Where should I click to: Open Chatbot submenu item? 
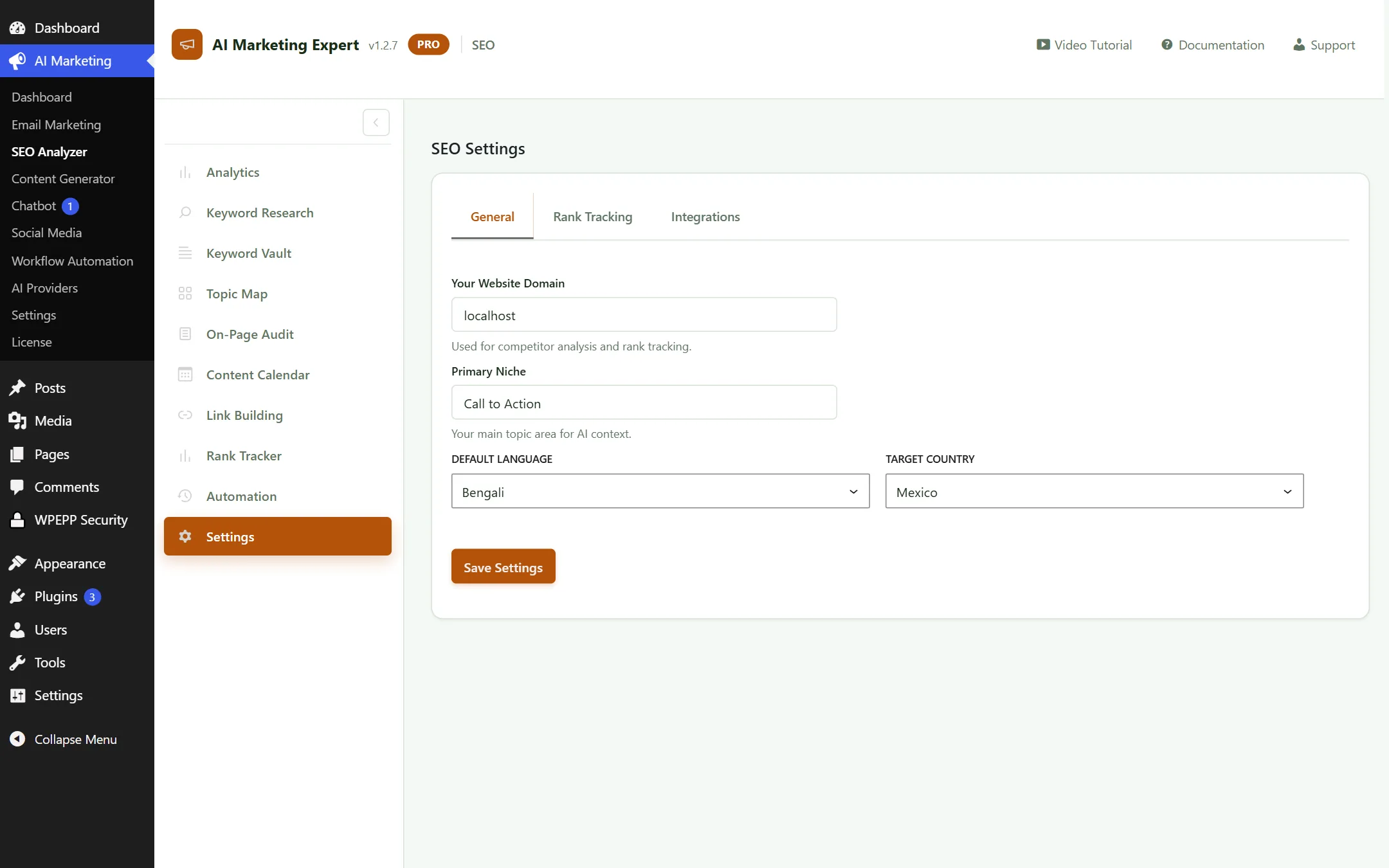point(33,206)
